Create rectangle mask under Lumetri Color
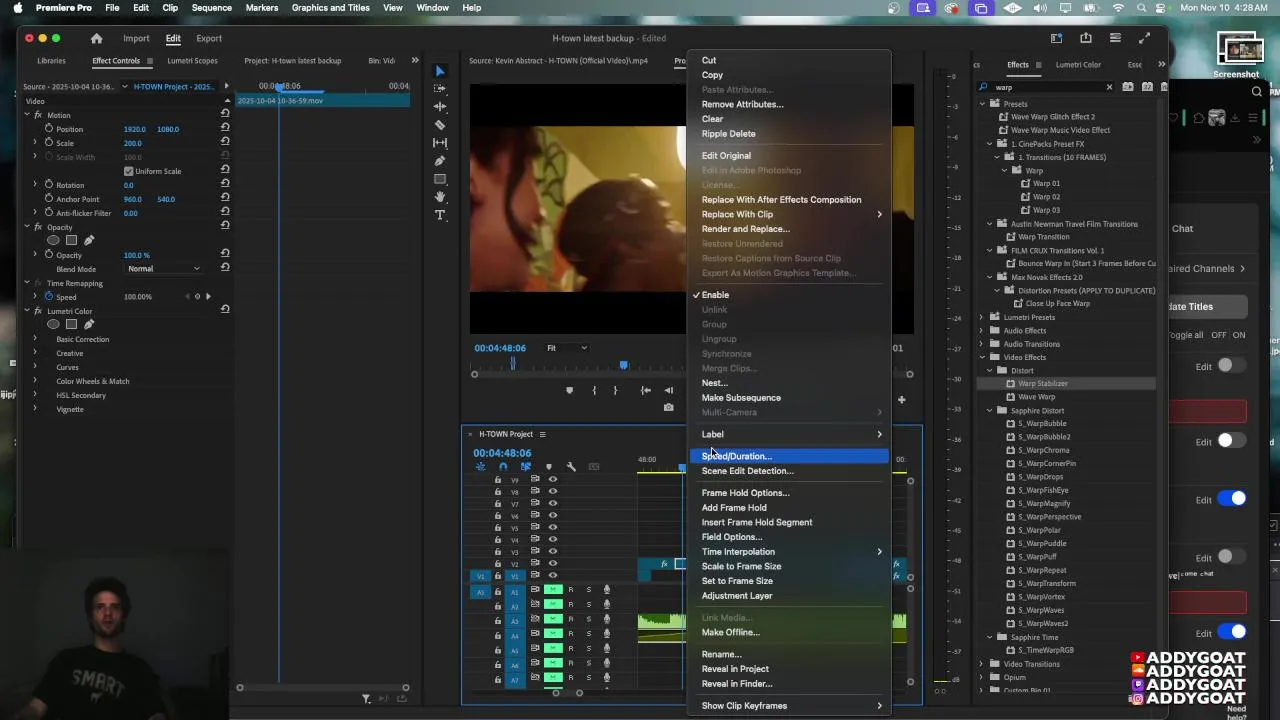This screenshot has width=1280, height=720. pos(71,324)
